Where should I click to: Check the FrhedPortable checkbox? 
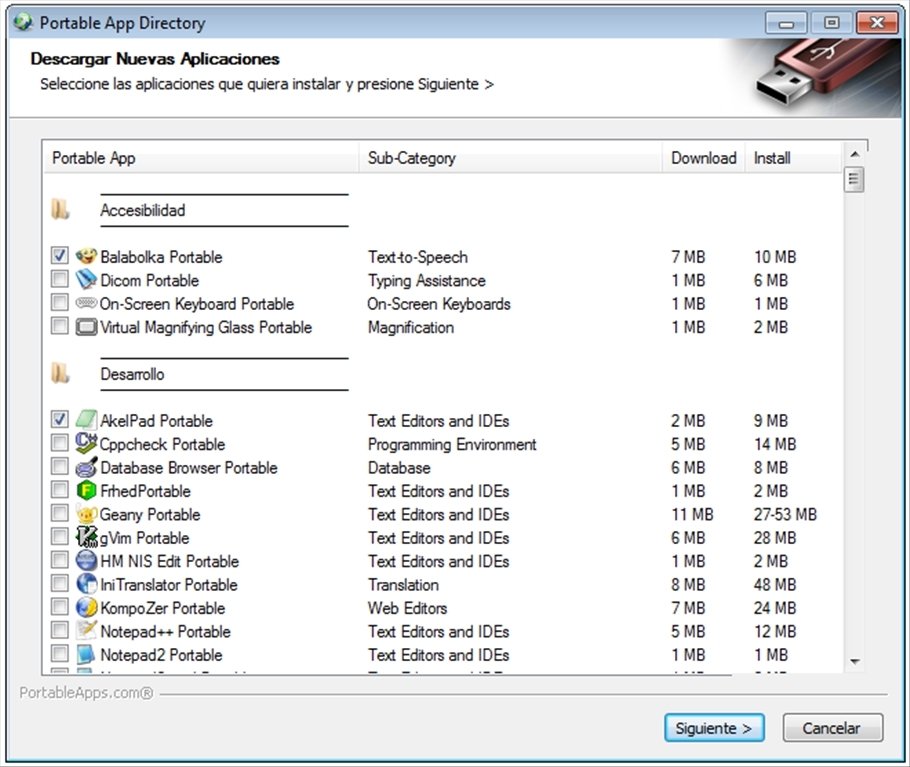tap(59, 490)
